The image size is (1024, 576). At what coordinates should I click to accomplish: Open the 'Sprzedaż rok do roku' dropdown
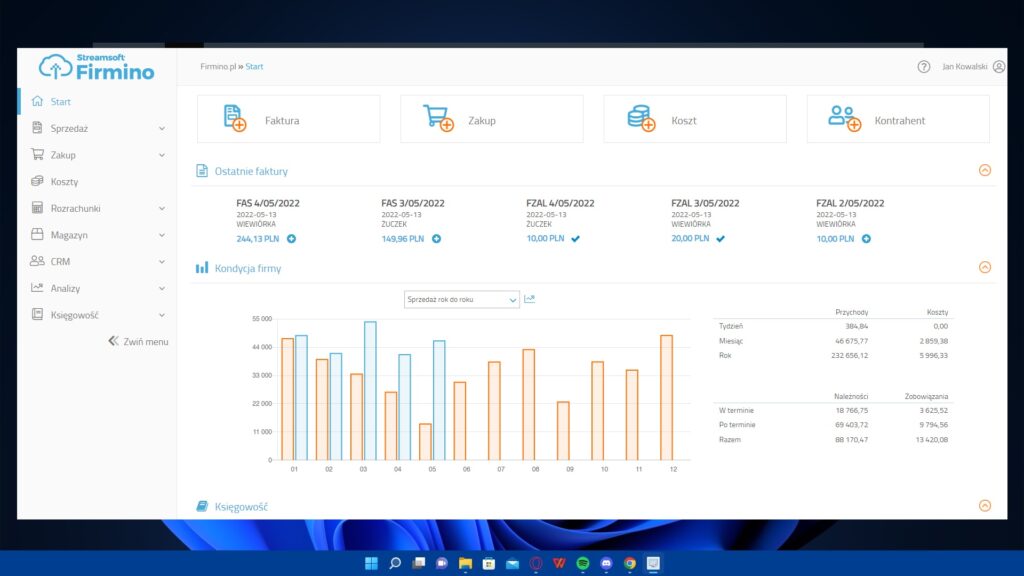462,299
